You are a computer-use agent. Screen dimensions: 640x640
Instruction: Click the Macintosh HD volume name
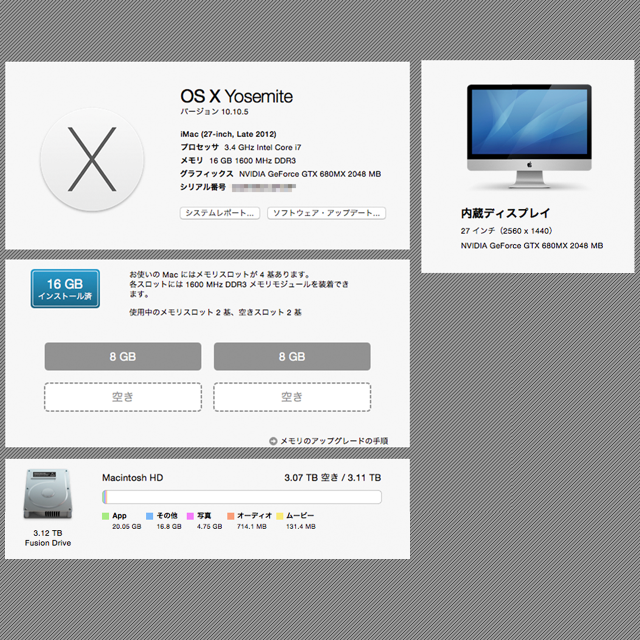(x=133, y=478)
